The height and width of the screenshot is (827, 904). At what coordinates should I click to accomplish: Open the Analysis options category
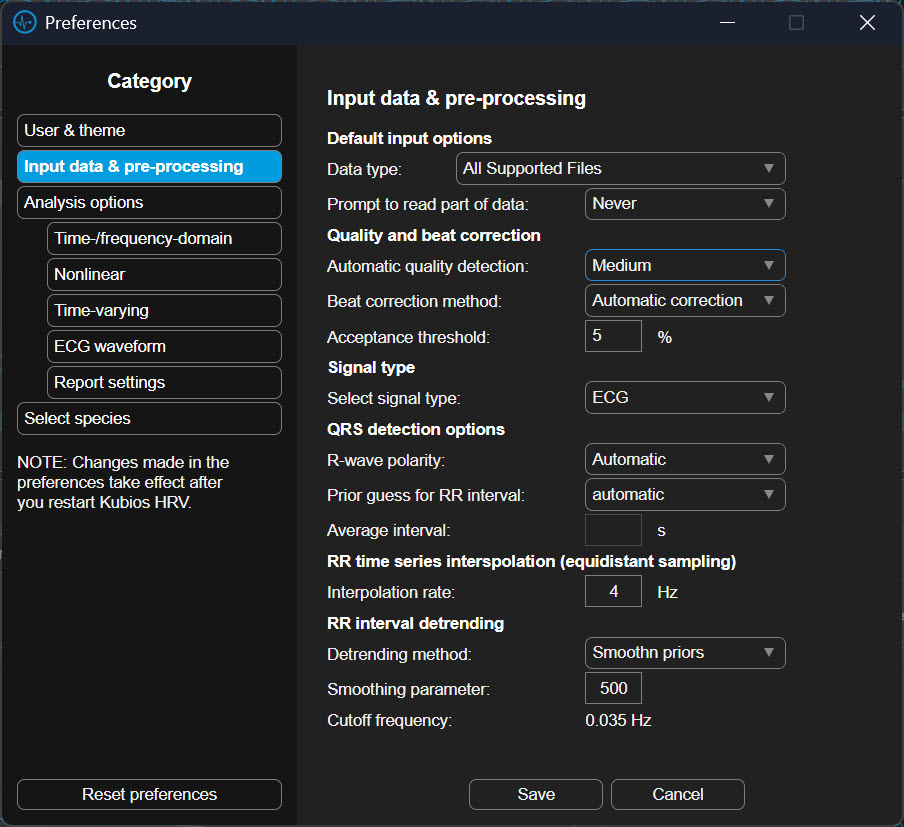coord(149,203)
